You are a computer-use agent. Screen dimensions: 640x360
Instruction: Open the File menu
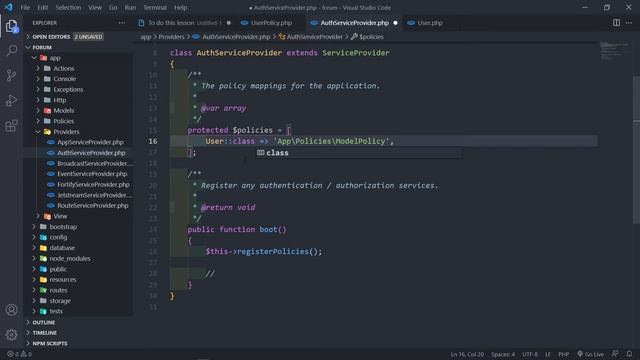tap(25, 7)
